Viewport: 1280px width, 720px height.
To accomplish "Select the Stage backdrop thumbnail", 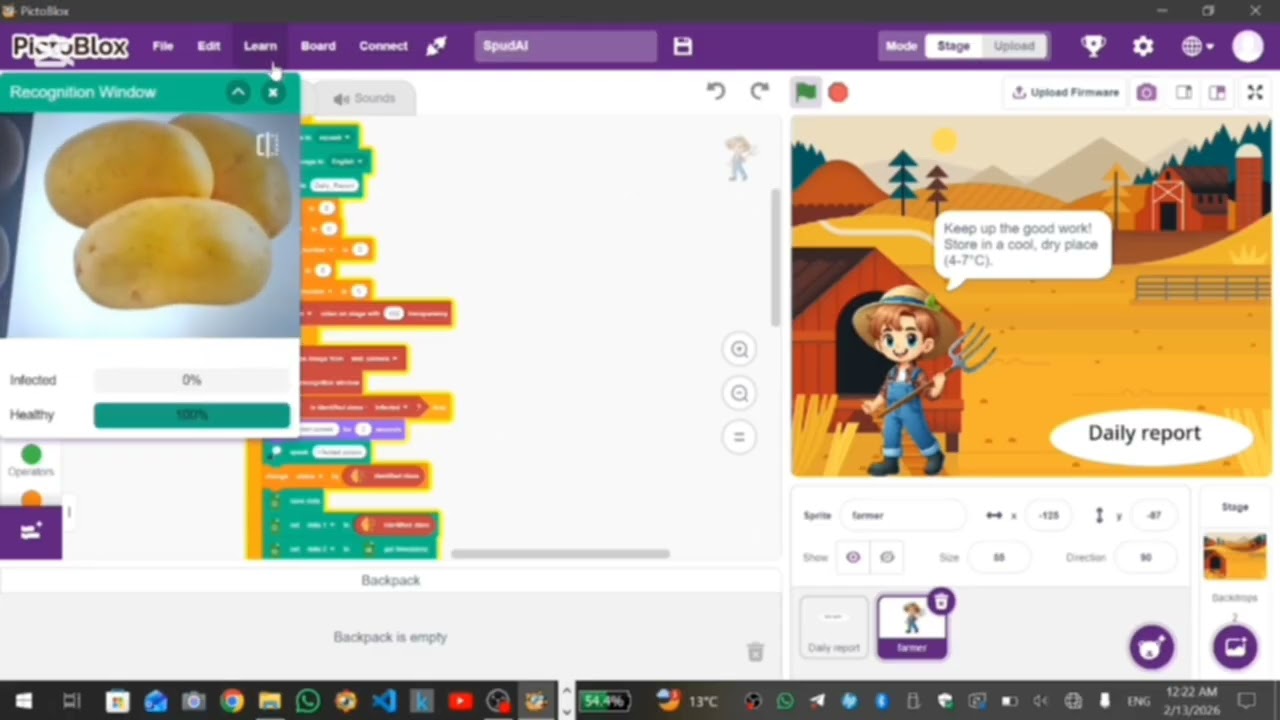I will click(1234, 556).
